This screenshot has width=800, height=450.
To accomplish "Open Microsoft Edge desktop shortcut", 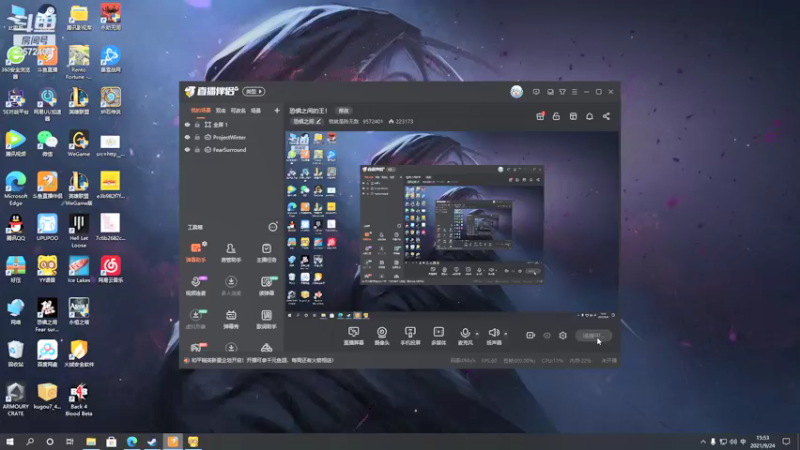I will [x=15, y=189].
